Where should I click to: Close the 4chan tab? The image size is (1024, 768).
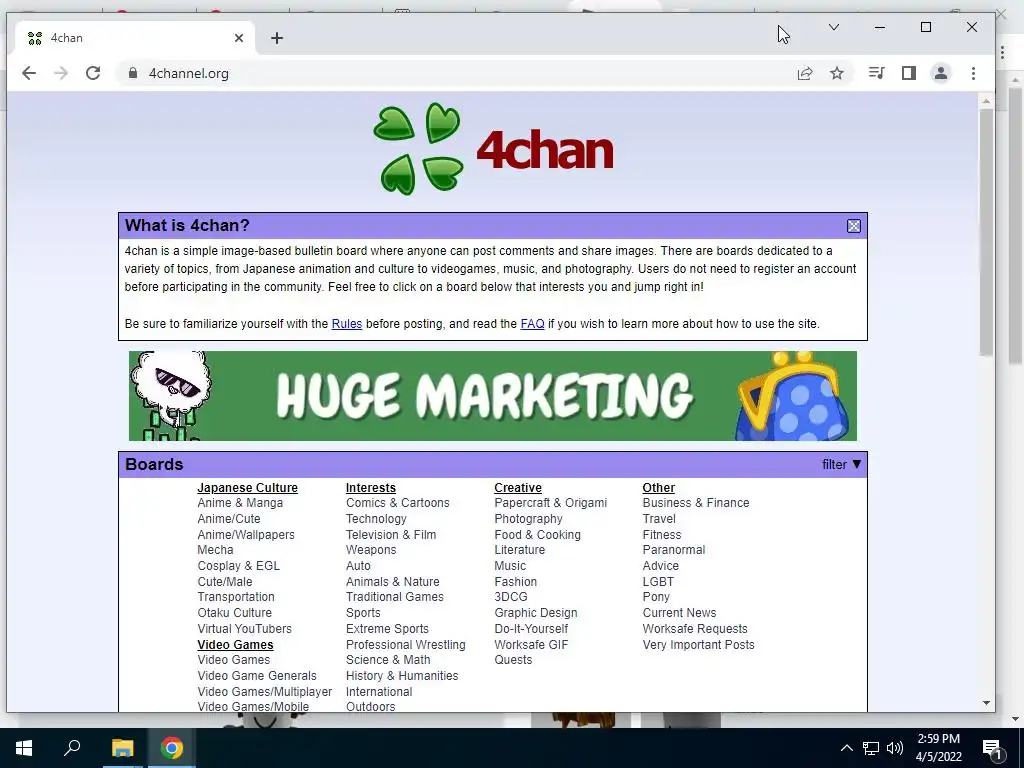(239, 38)
